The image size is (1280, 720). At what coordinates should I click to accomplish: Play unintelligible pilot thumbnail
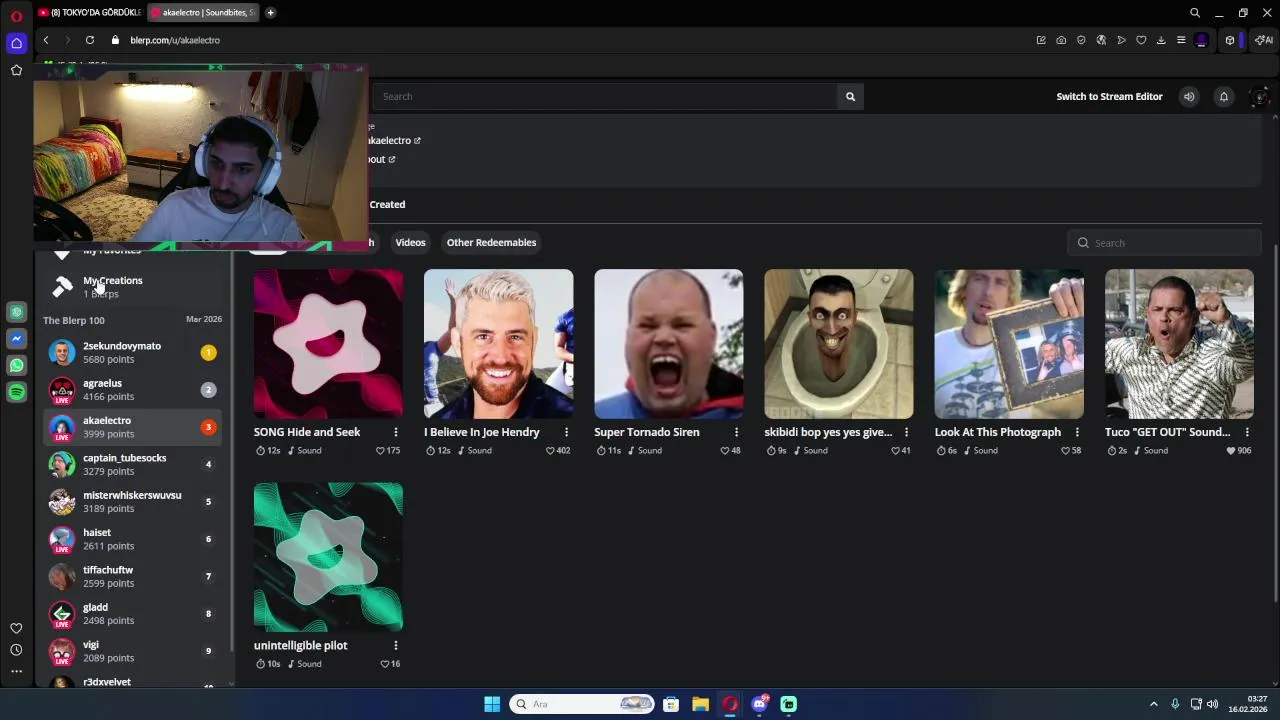point(328,557)
